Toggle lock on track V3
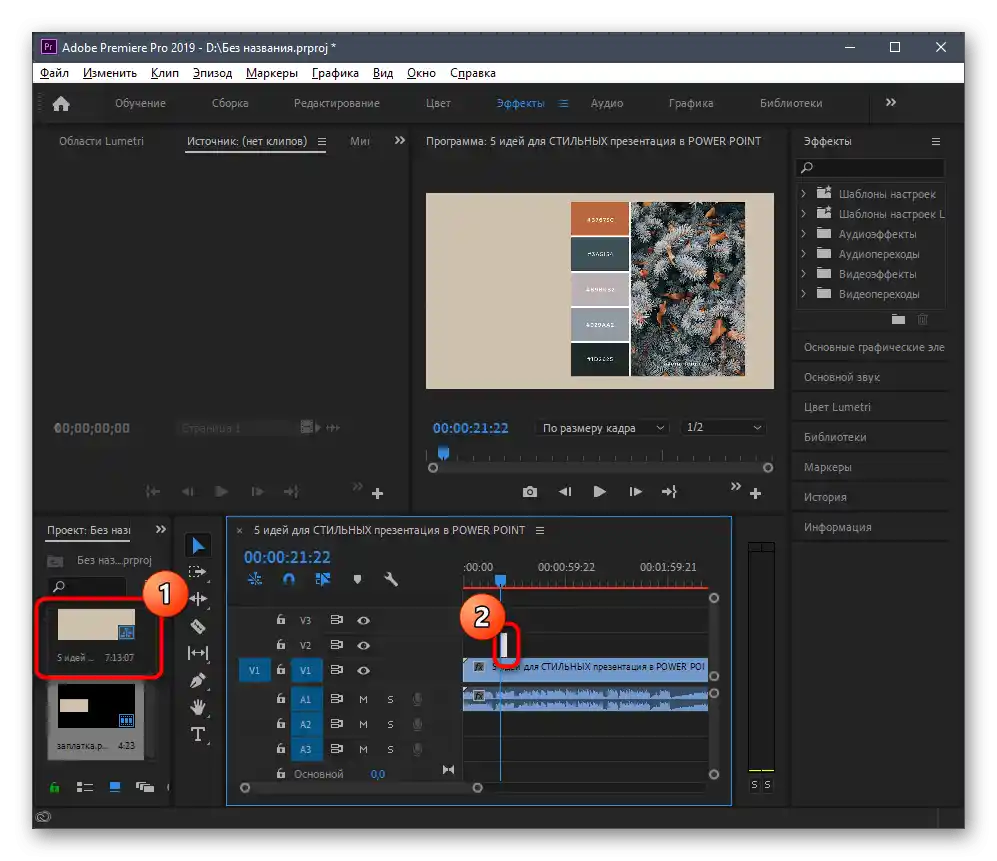 point(281,621)
